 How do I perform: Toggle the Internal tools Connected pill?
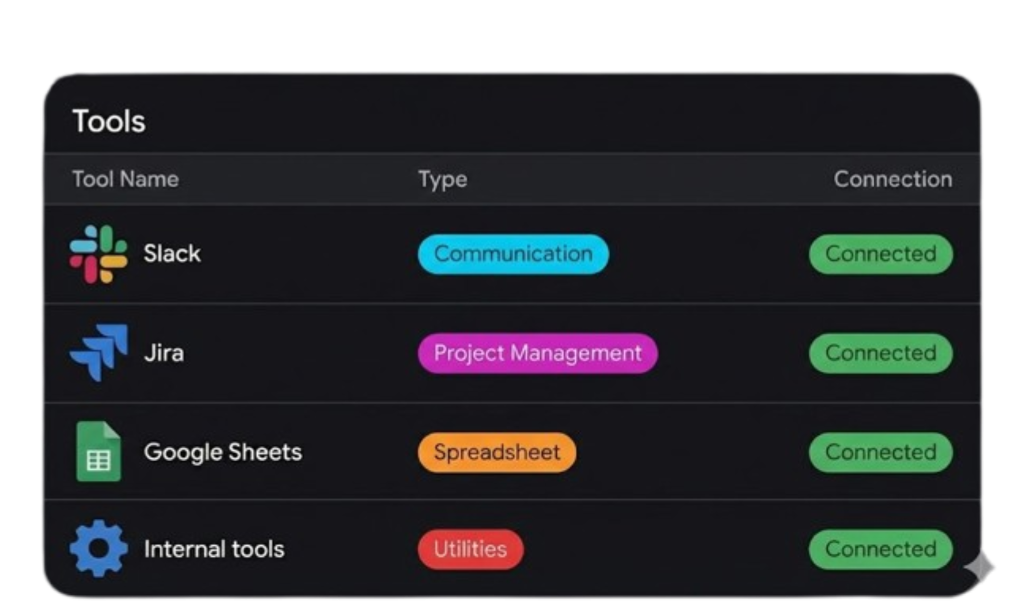(x=880, y=549)
